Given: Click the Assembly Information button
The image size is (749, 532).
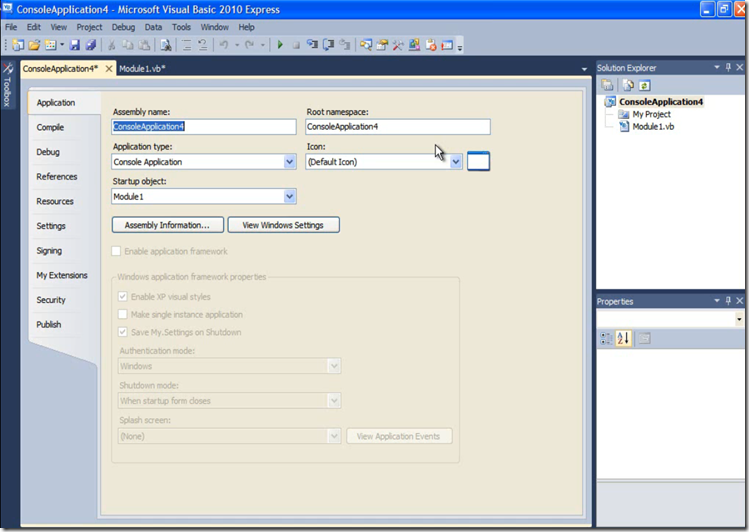Looking at the screenshot, I should (x=167, y=225).
